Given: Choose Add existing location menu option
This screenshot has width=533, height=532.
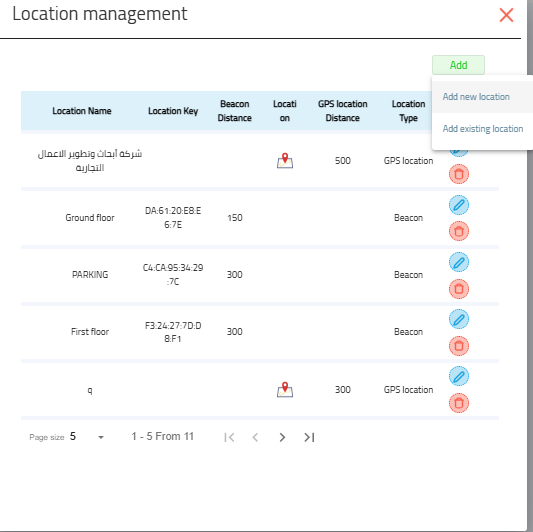Looking at the screenshot, I should click(482, 129).
